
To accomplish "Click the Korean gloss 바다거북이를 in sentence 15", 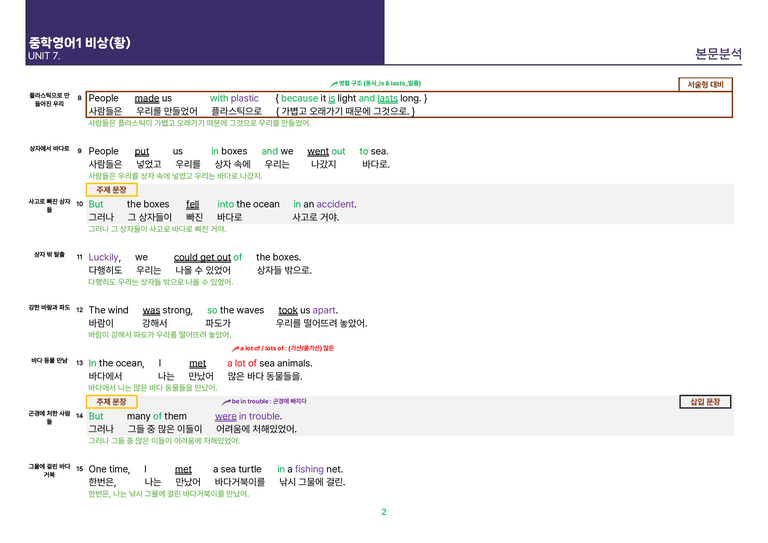I will (240, 482).
